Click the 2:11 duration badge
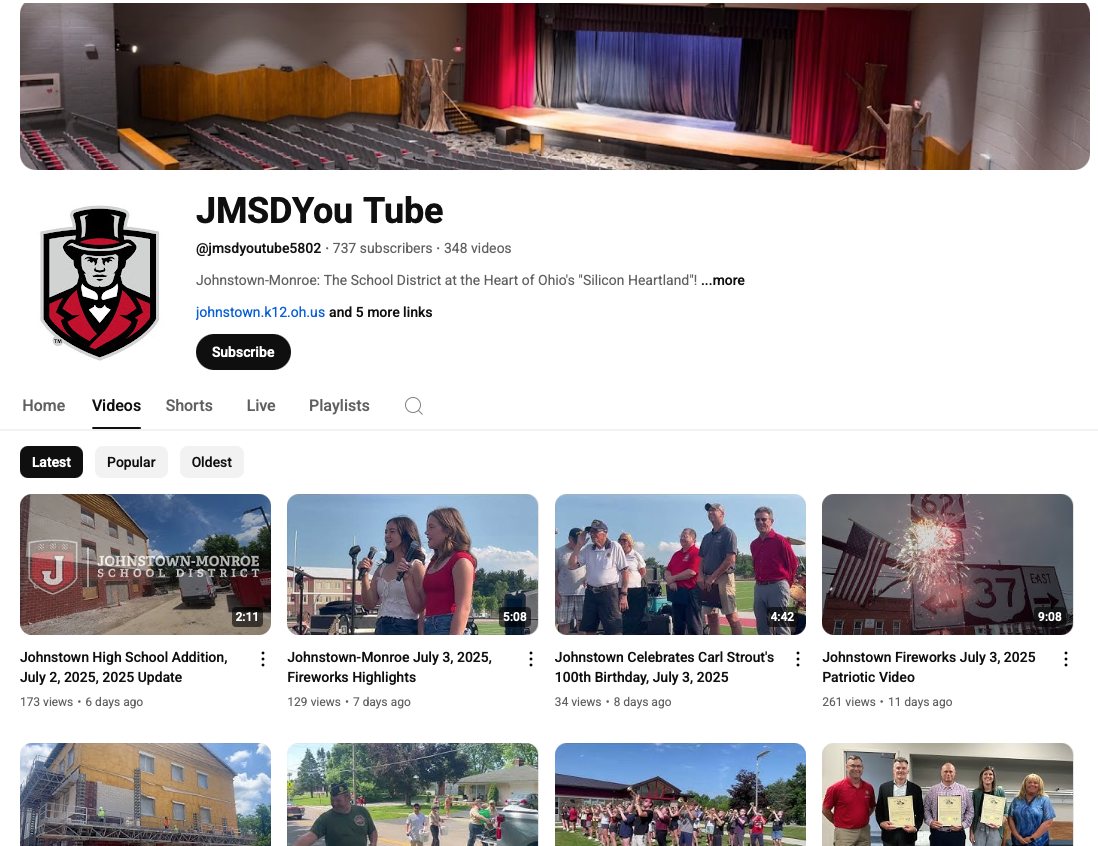This screenshot has width=1098, height=846. pyautogui.click(x=246, y=617)
